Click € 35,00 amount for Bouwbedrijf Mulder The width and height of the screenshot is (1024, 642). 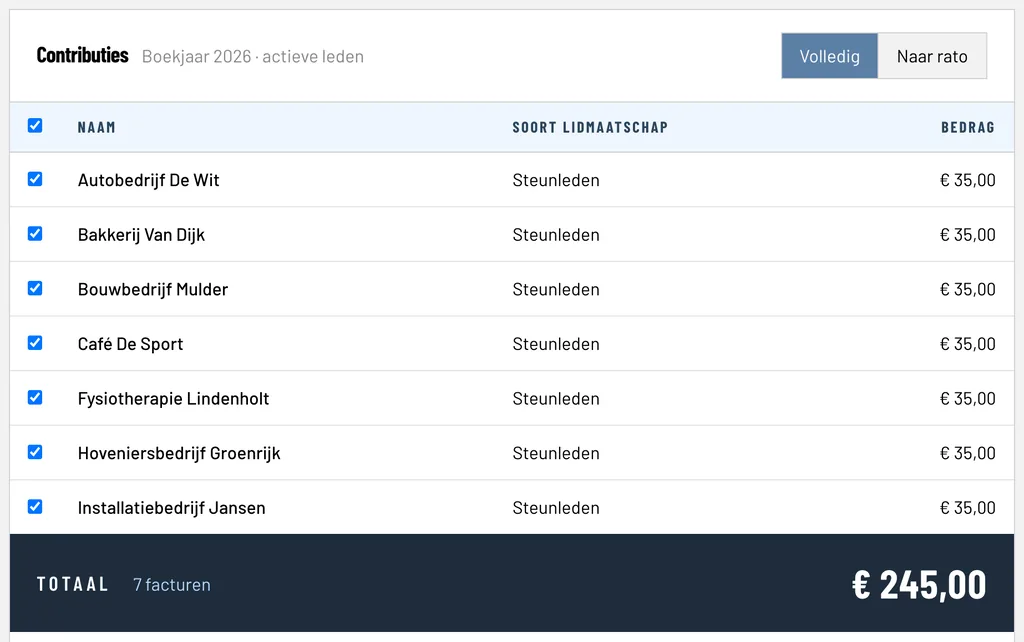(x=968, y=289)
